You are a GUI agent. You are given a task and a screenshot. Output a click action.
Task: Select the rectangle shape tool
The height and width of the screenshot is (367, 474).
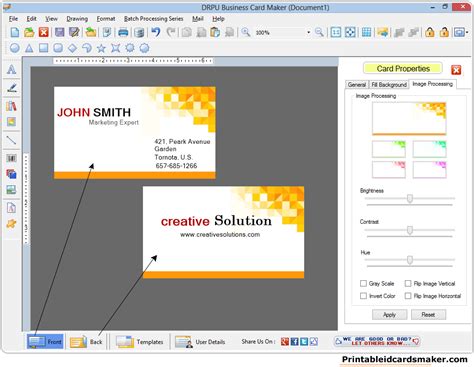point(43,48)
